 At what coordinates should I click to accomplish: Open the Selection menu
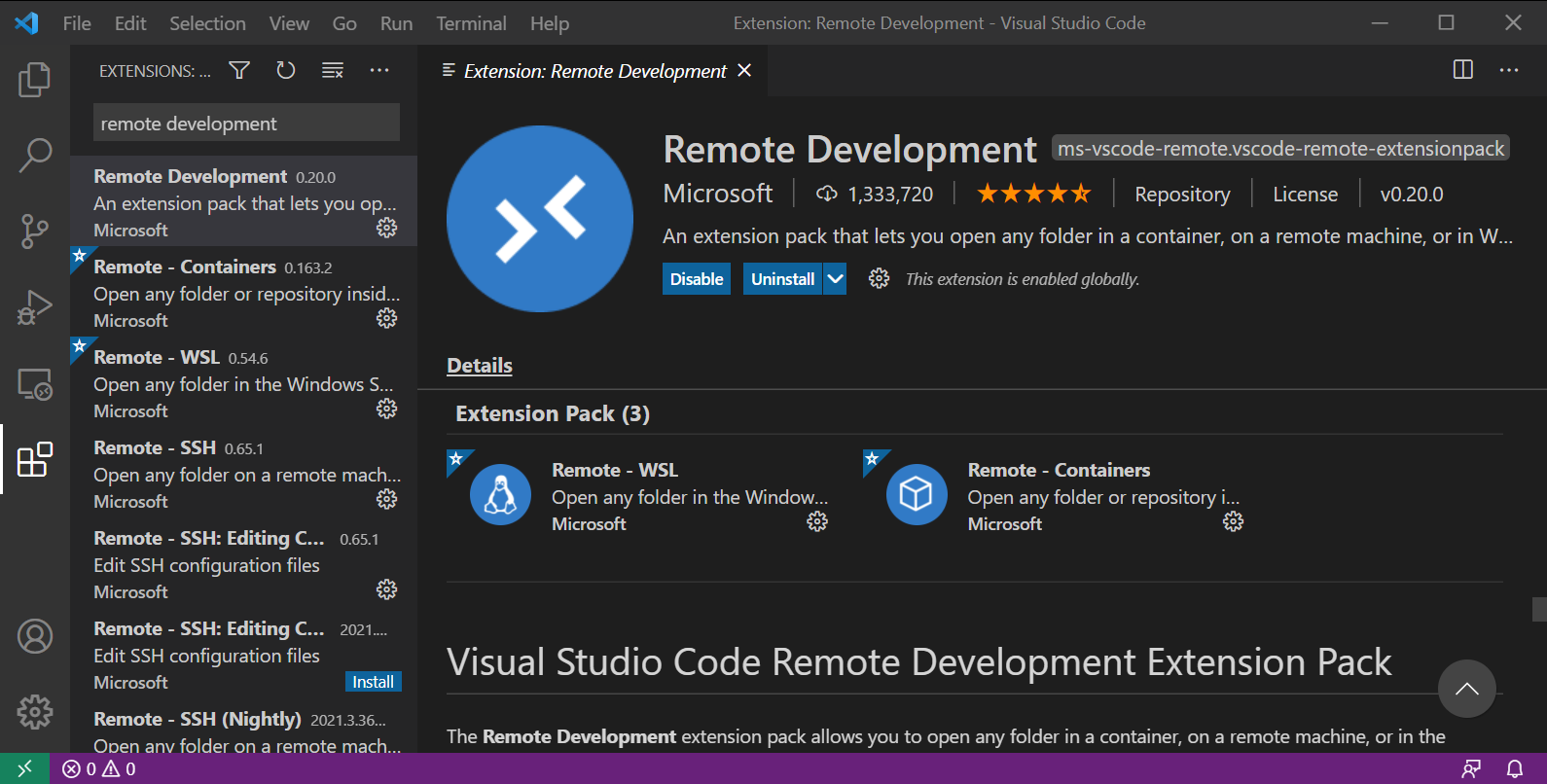pos(207,23)
